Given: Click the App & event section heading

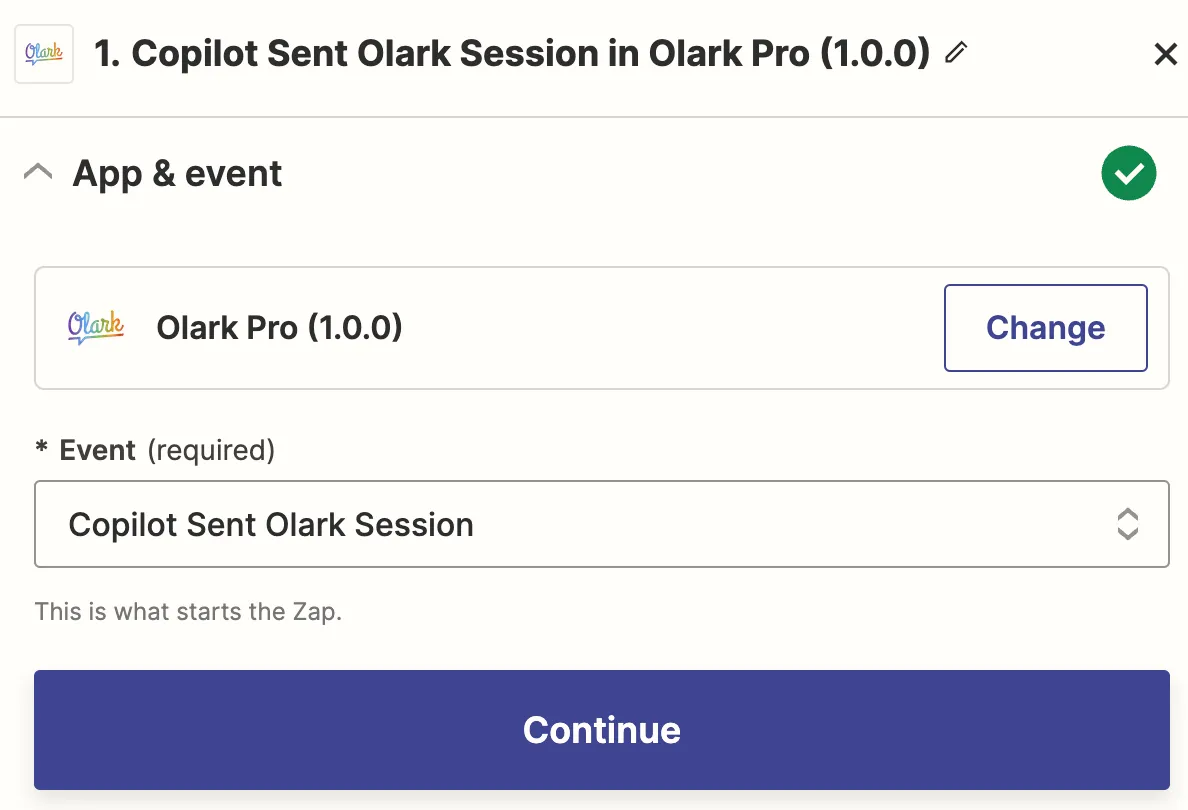Looking at the screenshot, I should [177, 174].
